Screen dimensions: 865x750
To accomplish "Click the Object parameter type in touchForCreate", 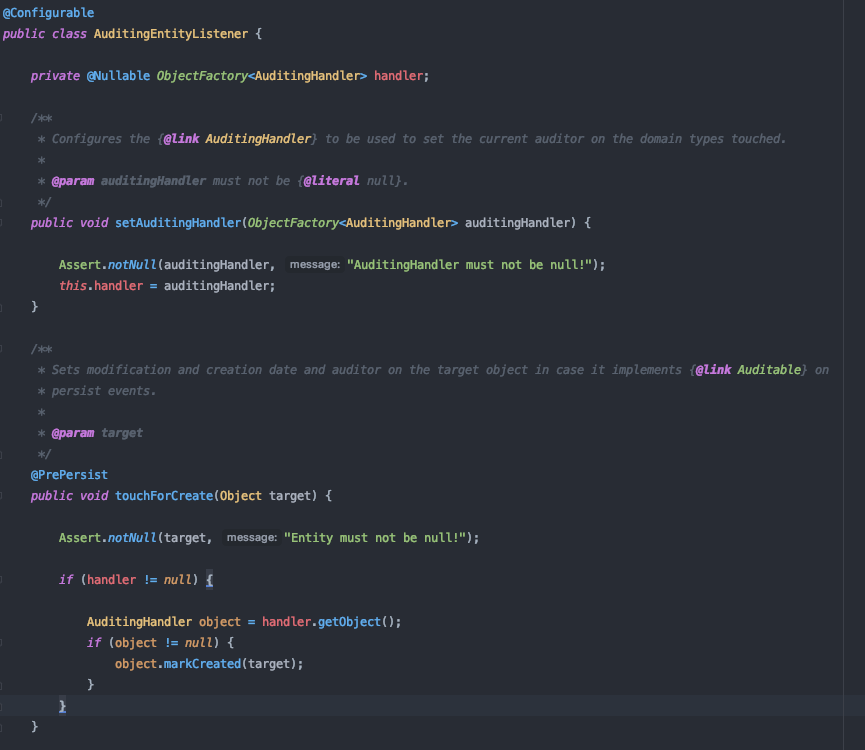I will (241, 496).
